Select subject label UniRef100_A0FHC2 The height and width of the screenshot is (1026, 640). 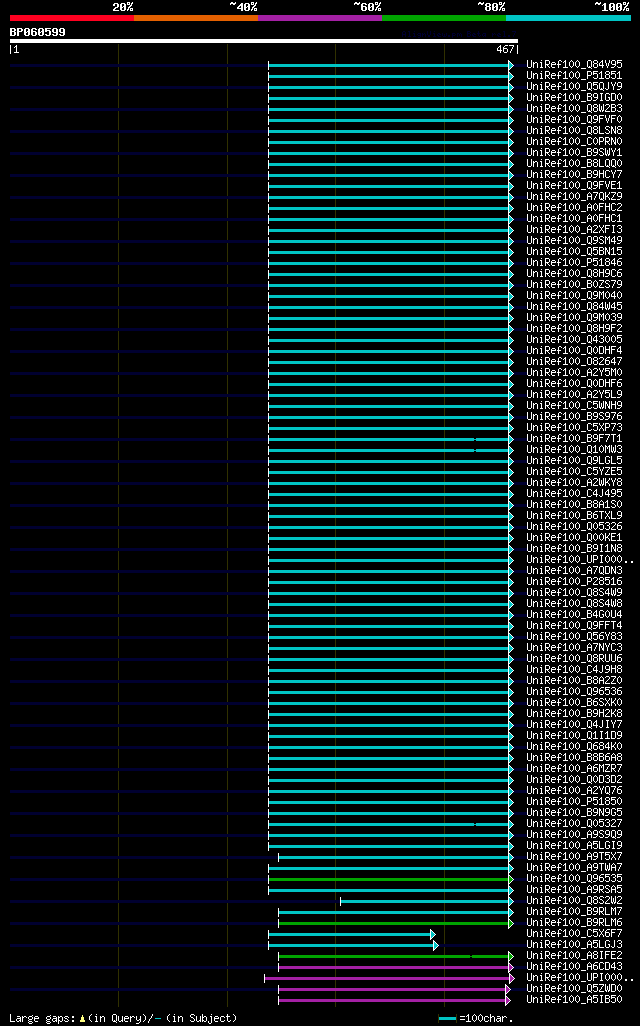575,207
